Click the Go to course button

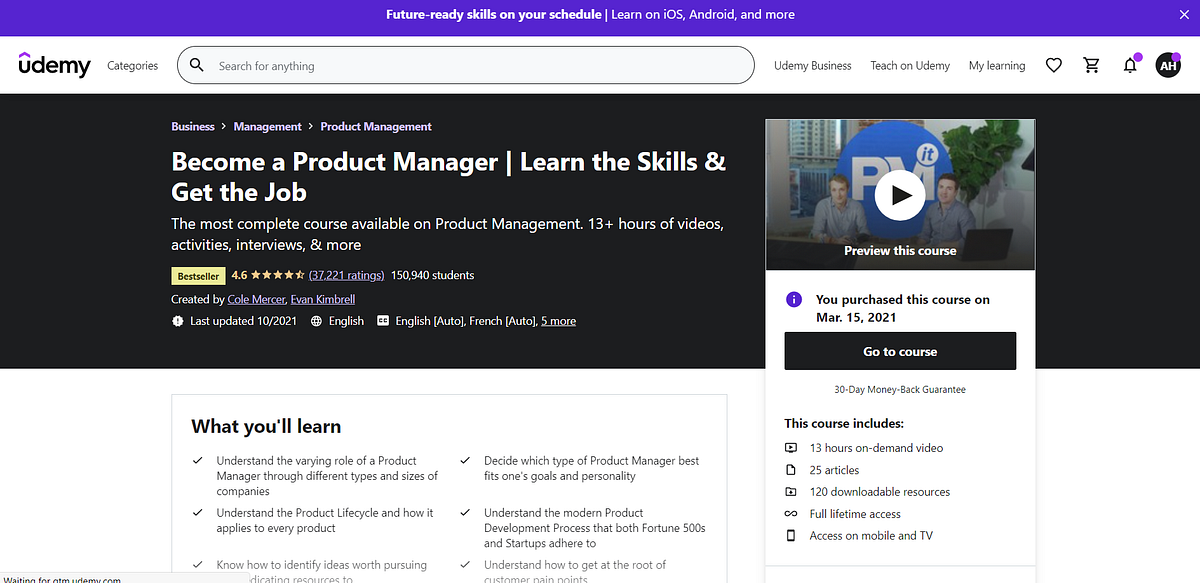pos(899,351)
